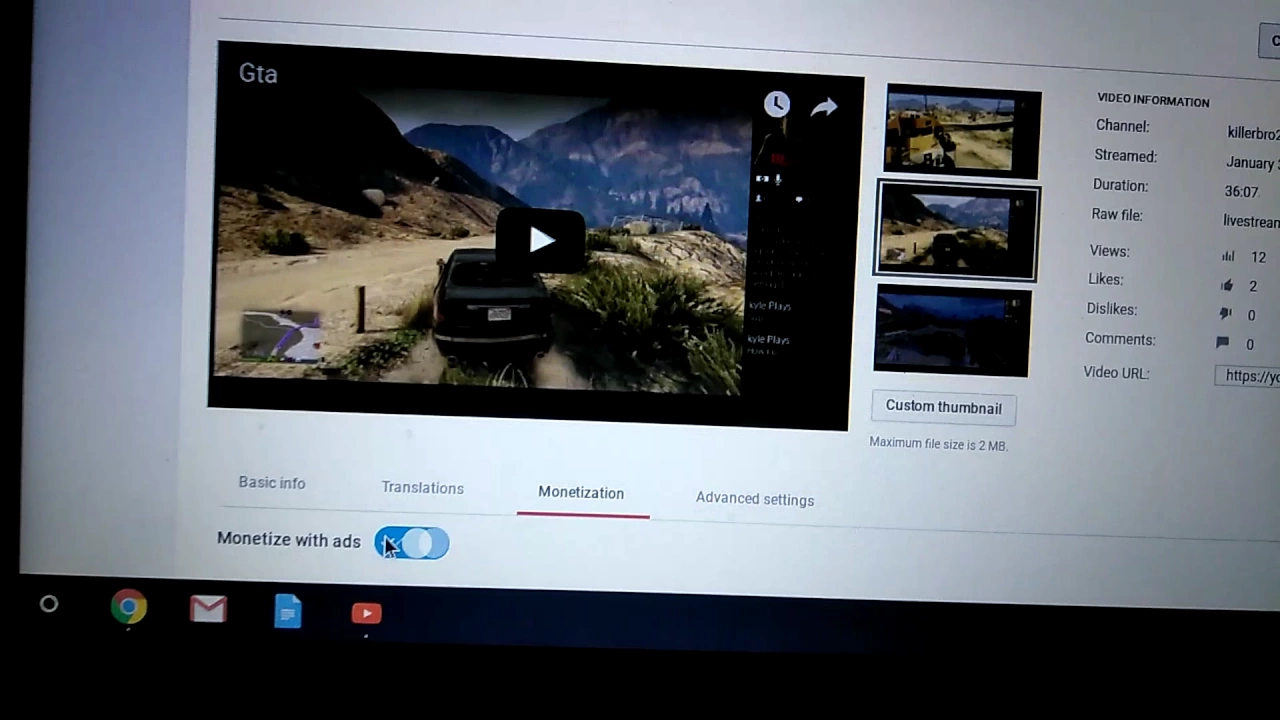Click the Share arrow icon on video
Viewport: 1280px width, 720px height.
[824, 108]
